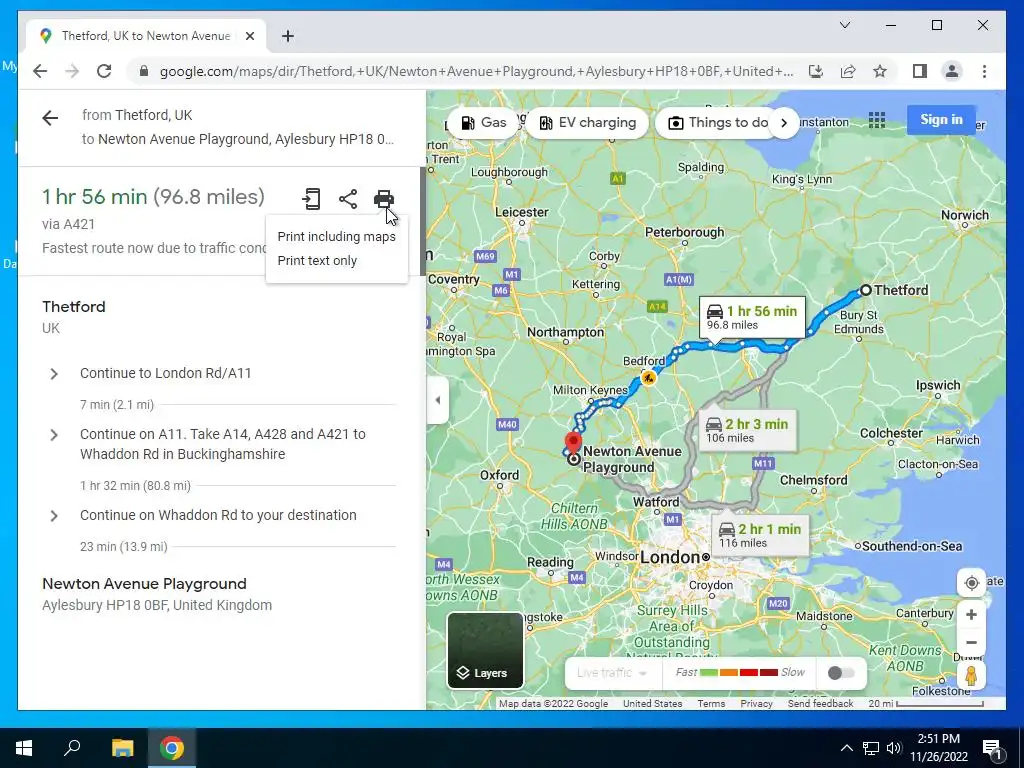1024x768 pixels.
Task: Open the tab search chevron
Action: [844, 25]
